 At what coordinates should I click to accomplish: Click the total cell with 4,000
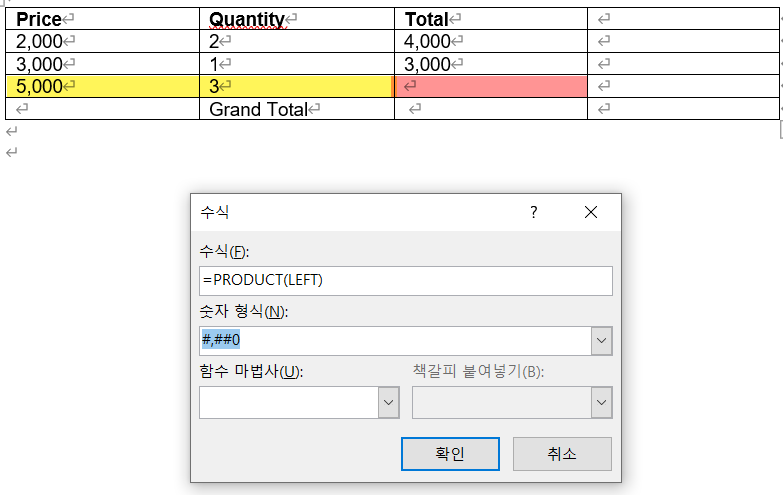point(491,41)
